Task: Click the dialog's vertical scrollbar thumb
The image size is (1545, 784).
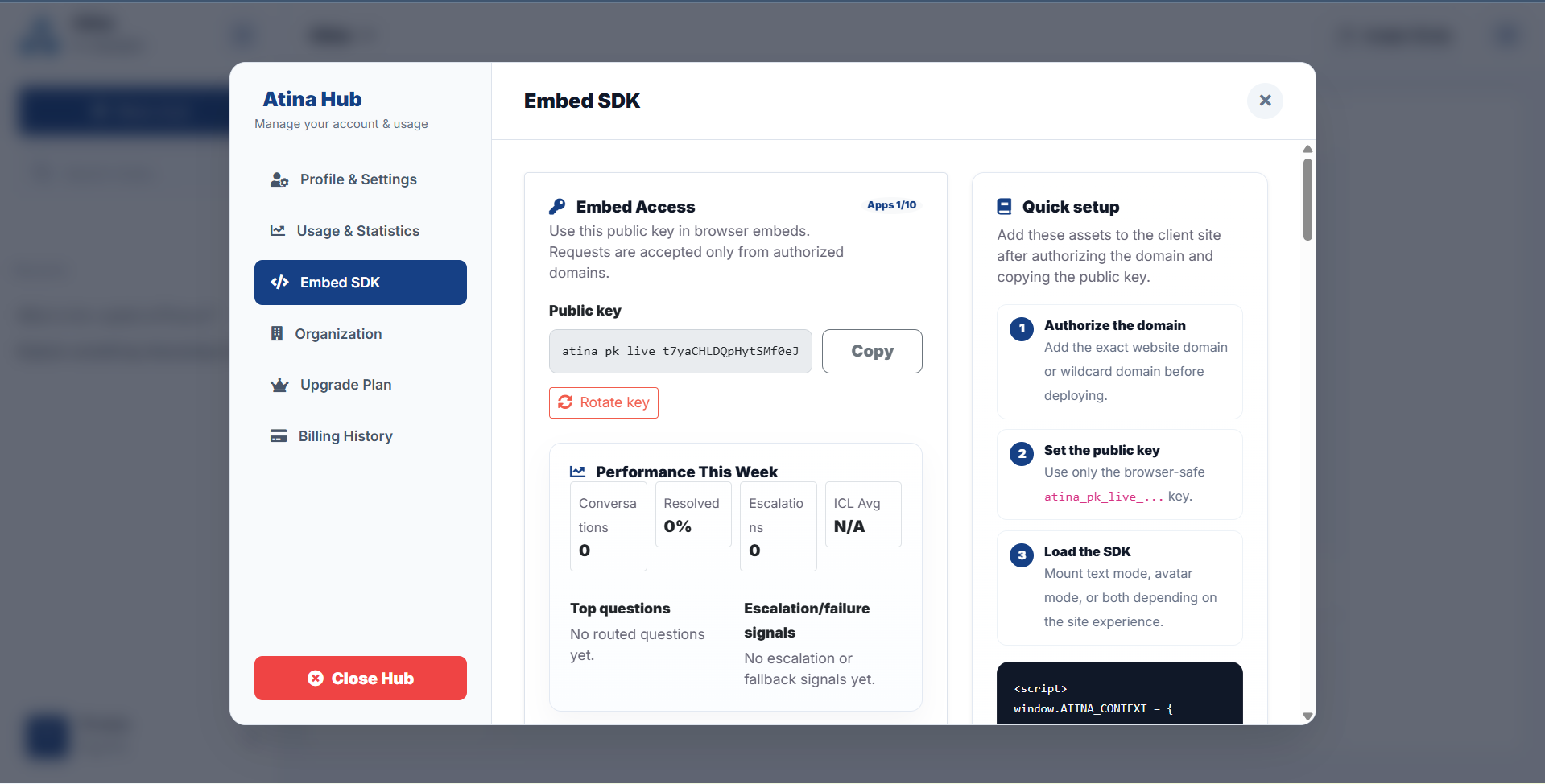Action: [x=1307, y=199]
